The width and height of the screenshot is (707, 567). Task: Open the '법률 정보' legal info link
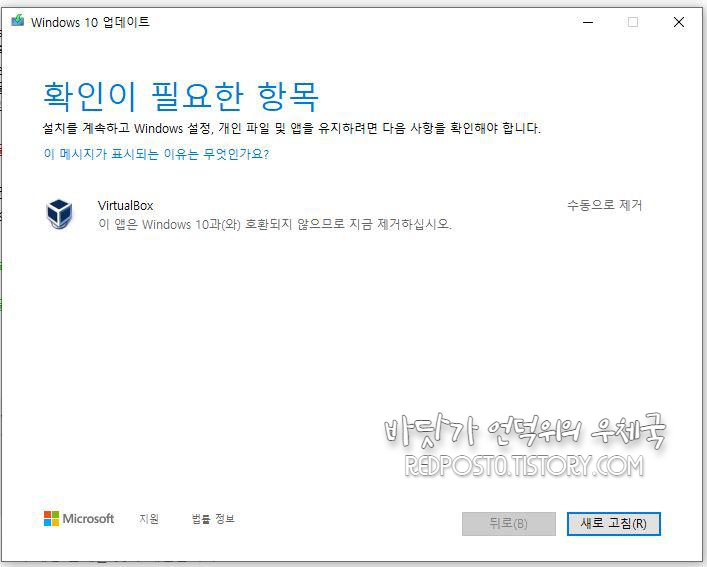click(x=213, y=519)
